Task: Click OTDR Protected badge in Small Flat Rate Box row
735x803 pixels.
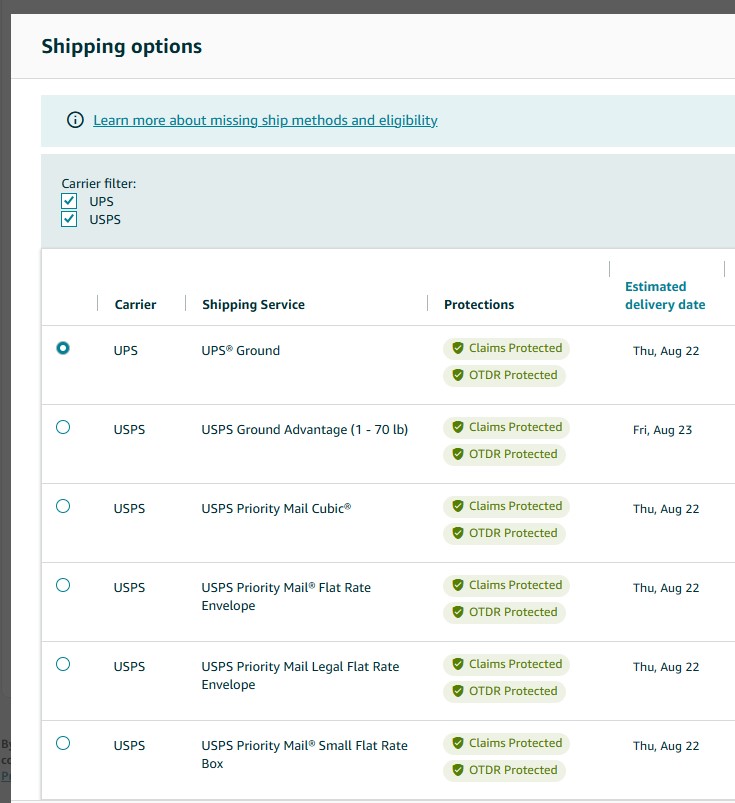Action: [505, 770]
